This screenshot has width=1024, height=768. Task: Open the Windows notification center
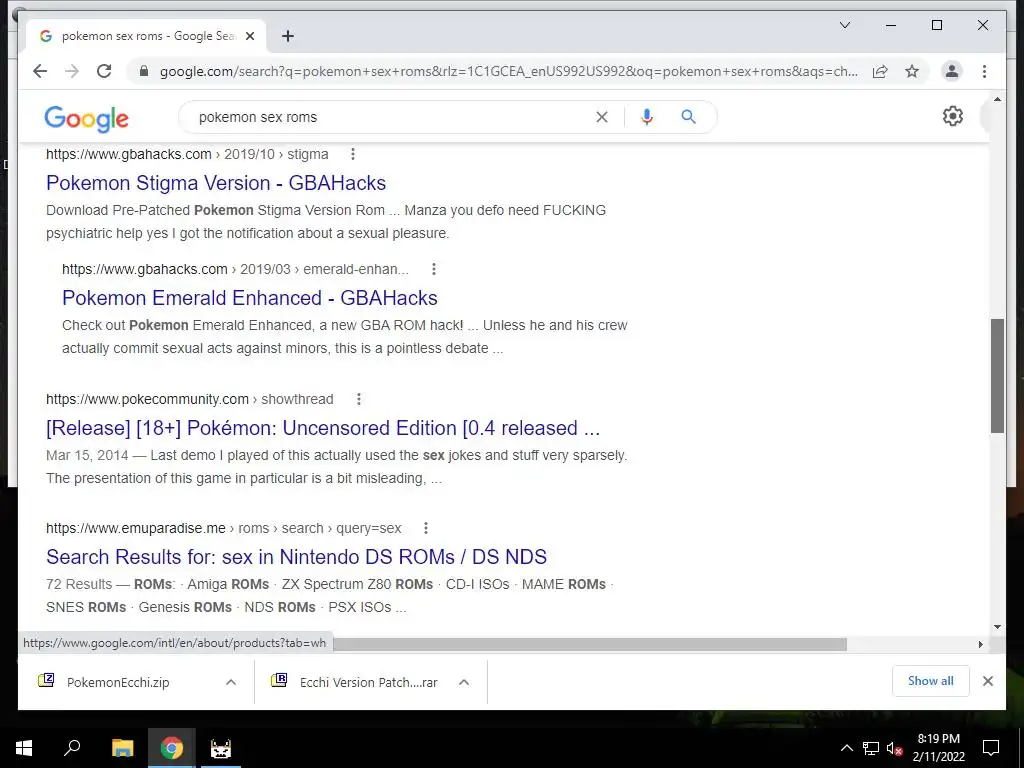[991, 748]
